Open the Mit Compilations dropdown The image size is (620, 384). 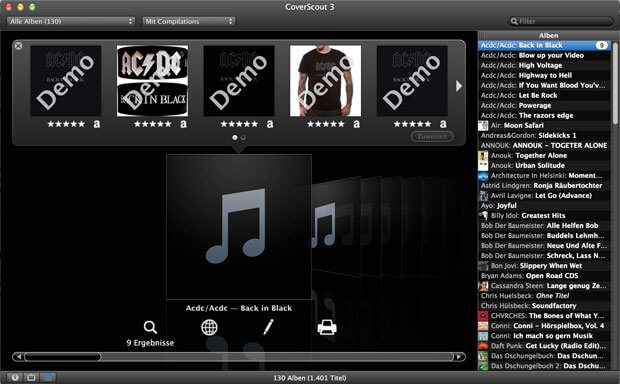[x=189, y=21]
